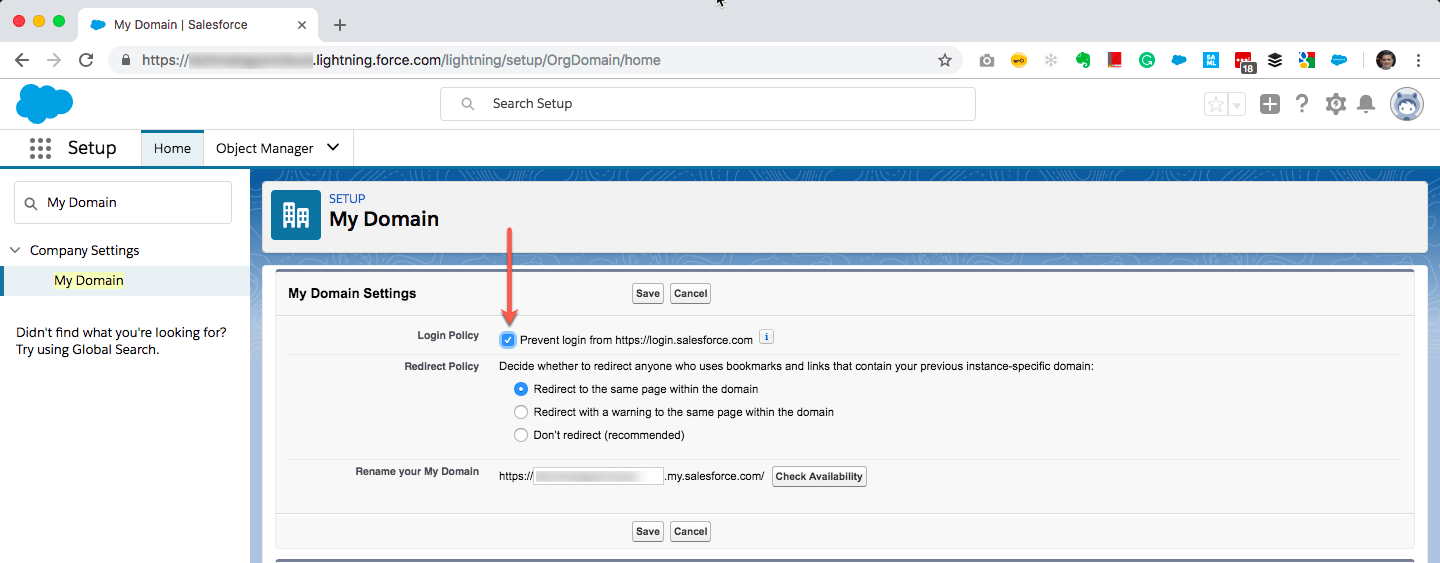The image size is (1440, 563).
Task: Open the Favorites list dropdown arrow
Action: (1237, 104)
